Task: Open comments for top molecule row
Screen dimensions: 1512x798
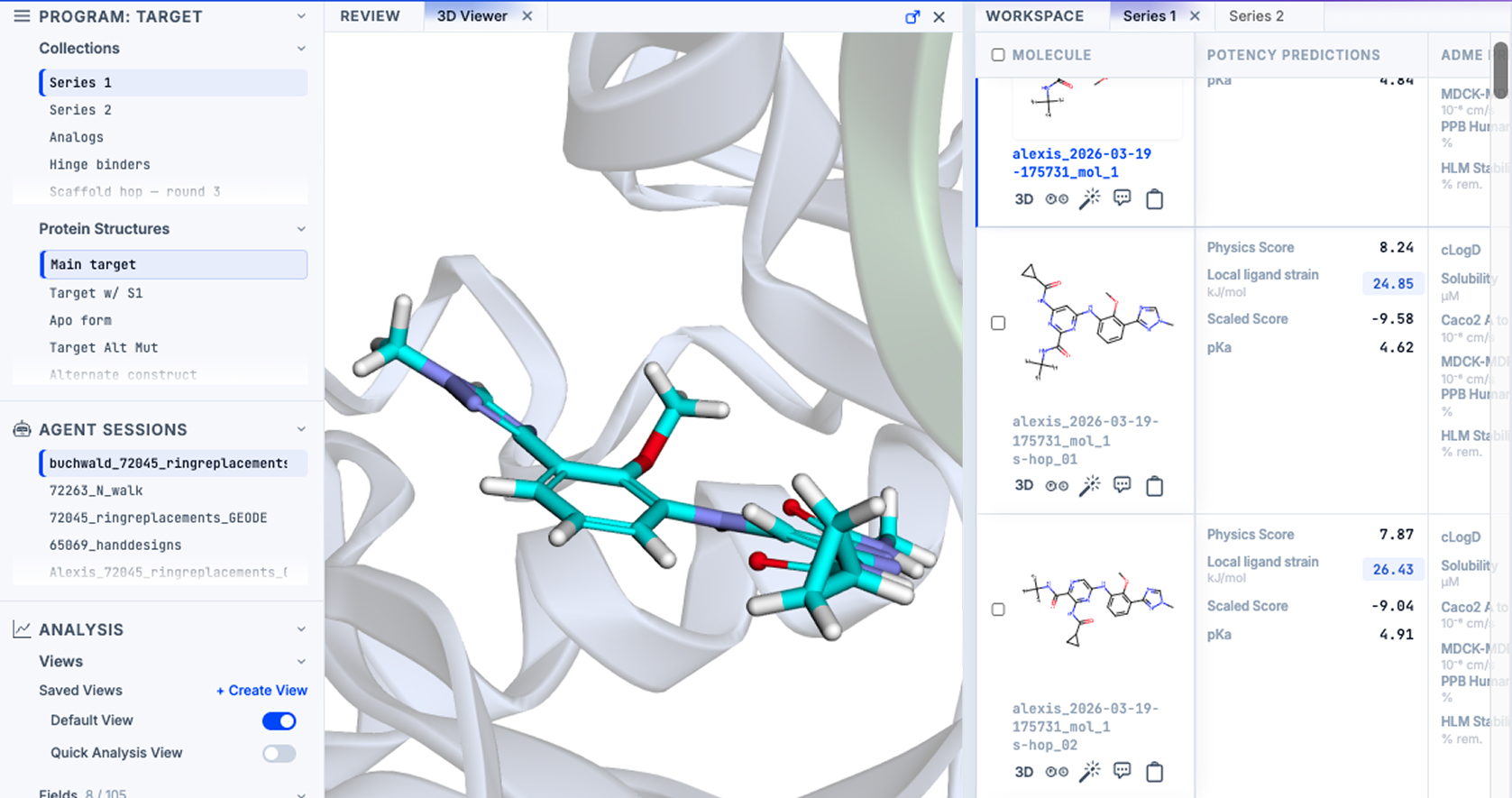Action: coord(1122,198)
